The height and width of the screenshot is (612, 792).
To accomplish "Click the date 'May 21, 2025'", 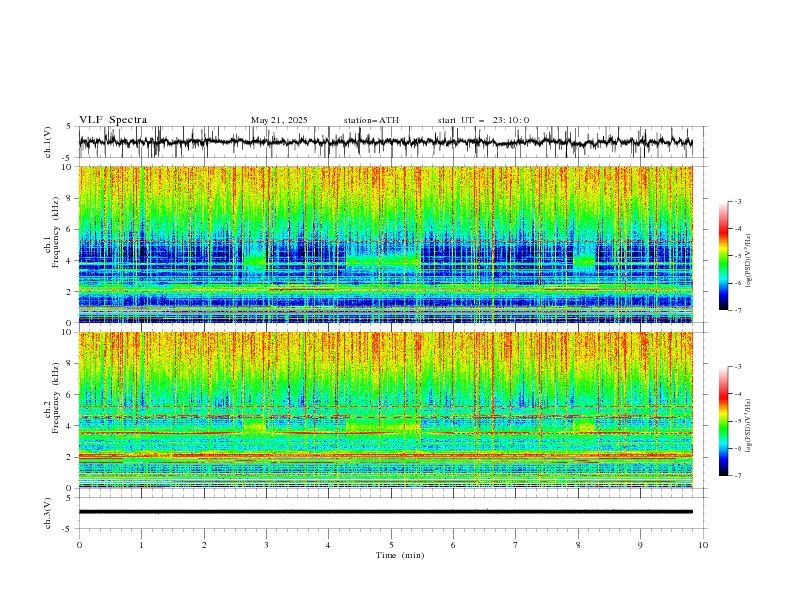I will pyautogui.click(x=279, y=120).
